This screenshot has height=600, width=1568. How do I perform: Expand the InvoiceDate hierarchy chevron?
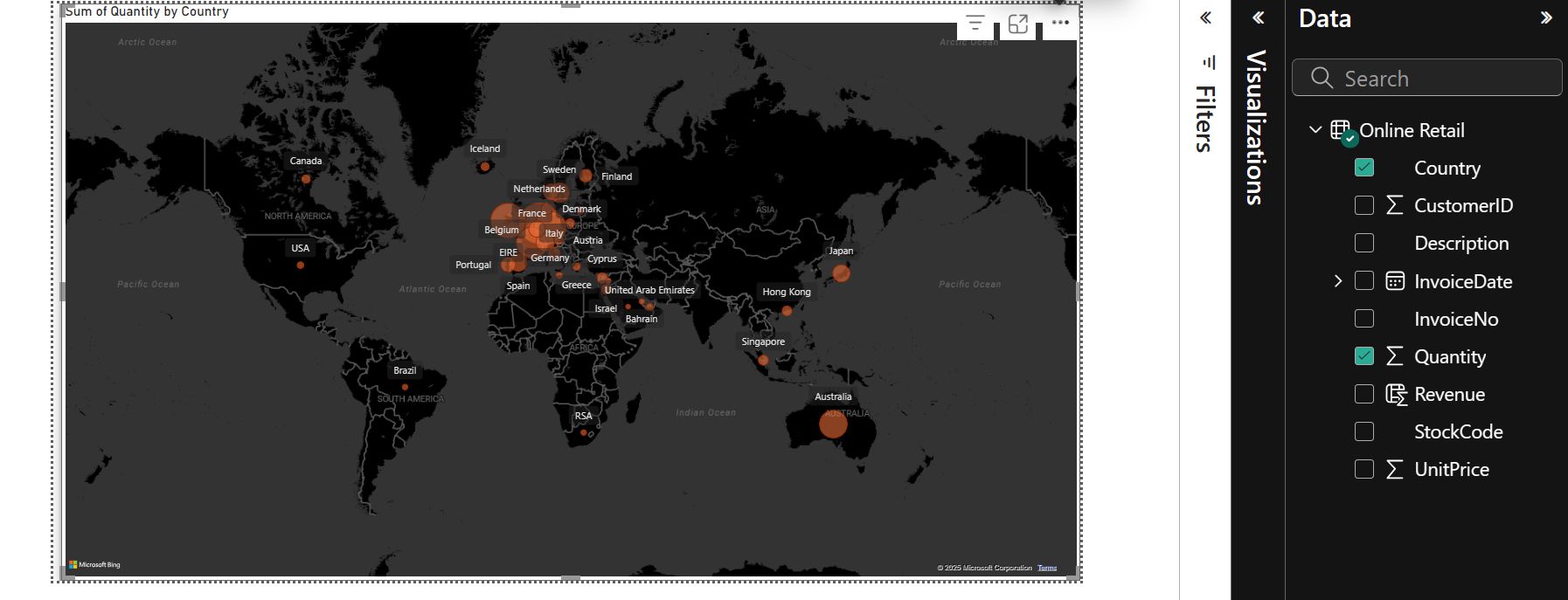1337,280
